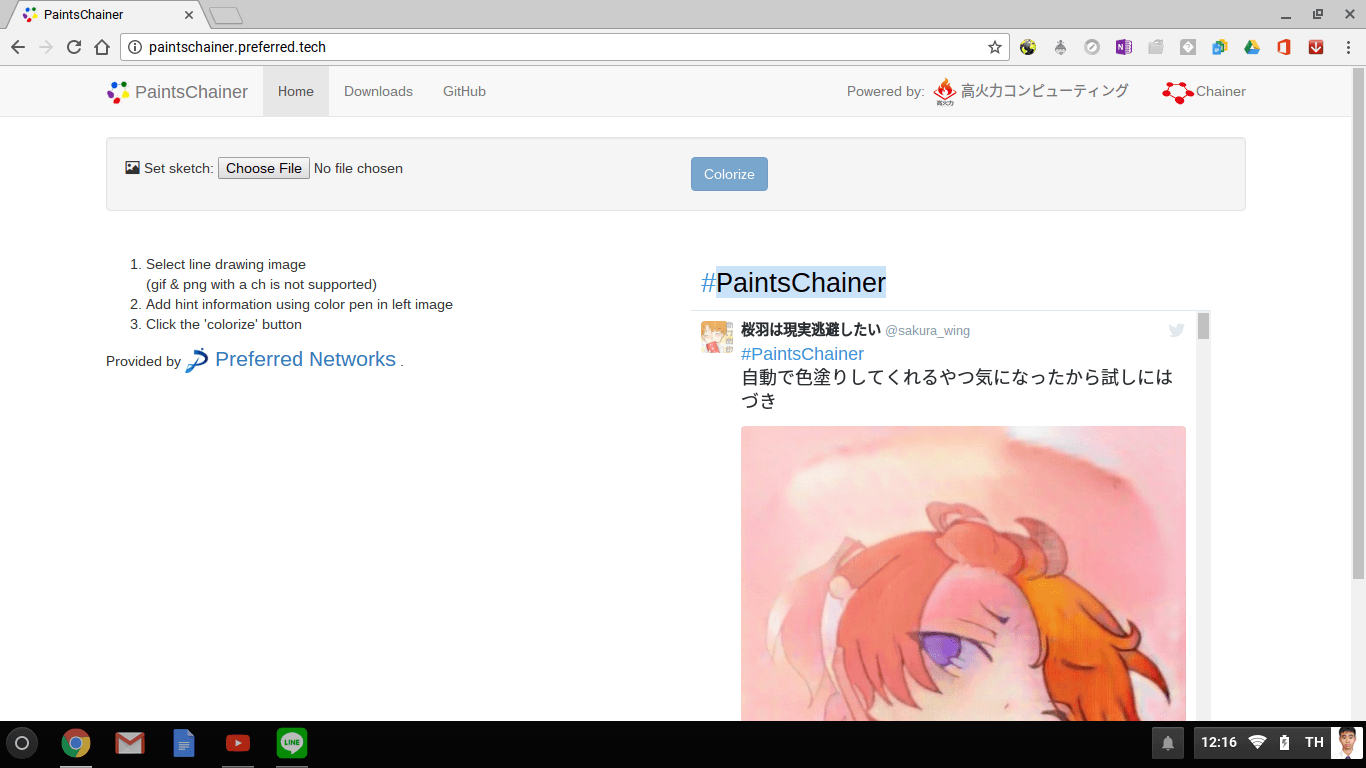This screenshot has width=1366, height=768.
Task: Go to the browser home page
Action: pos(102,47)
